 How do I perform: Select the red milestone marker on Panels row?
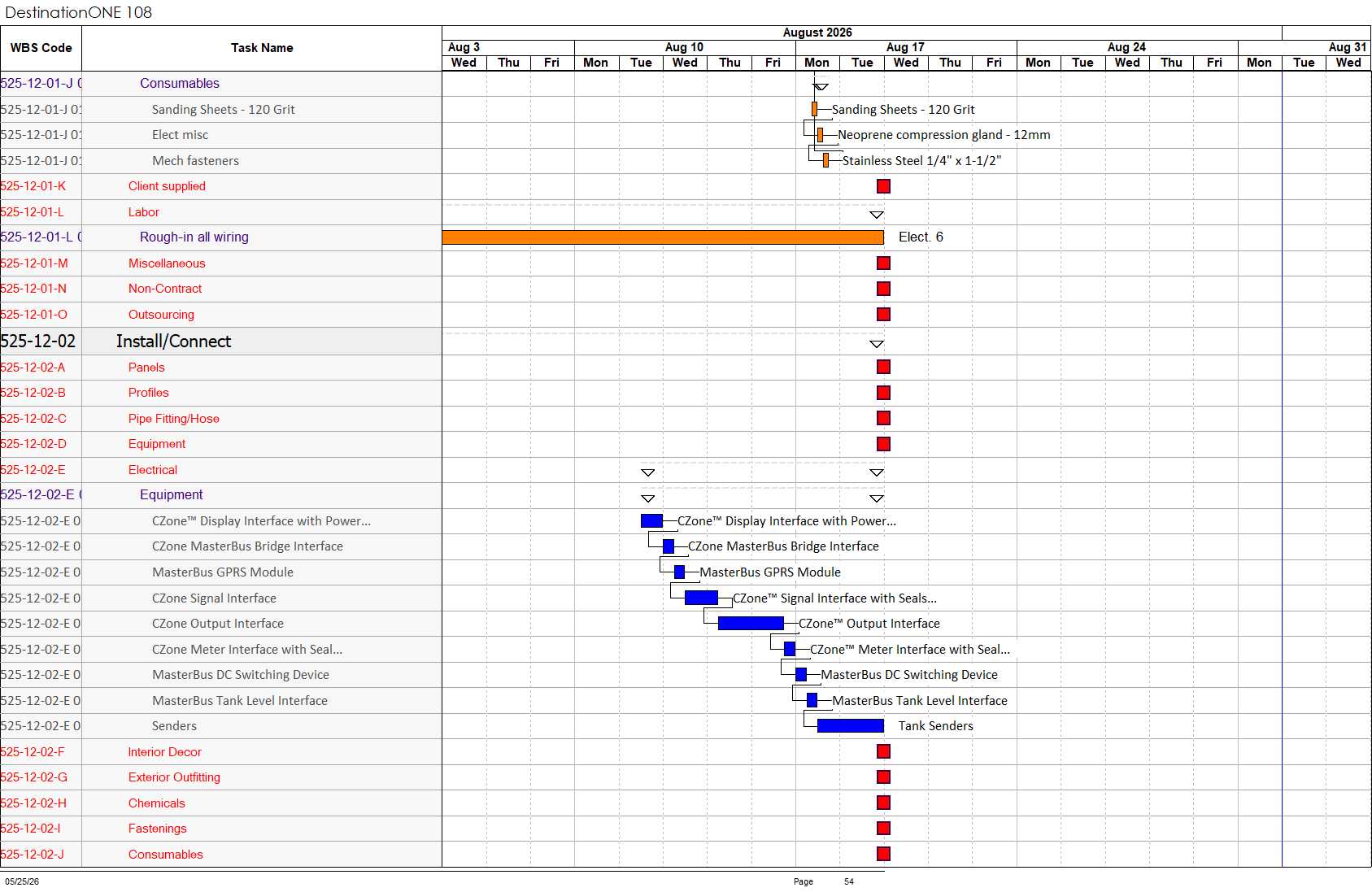[883, 368]
